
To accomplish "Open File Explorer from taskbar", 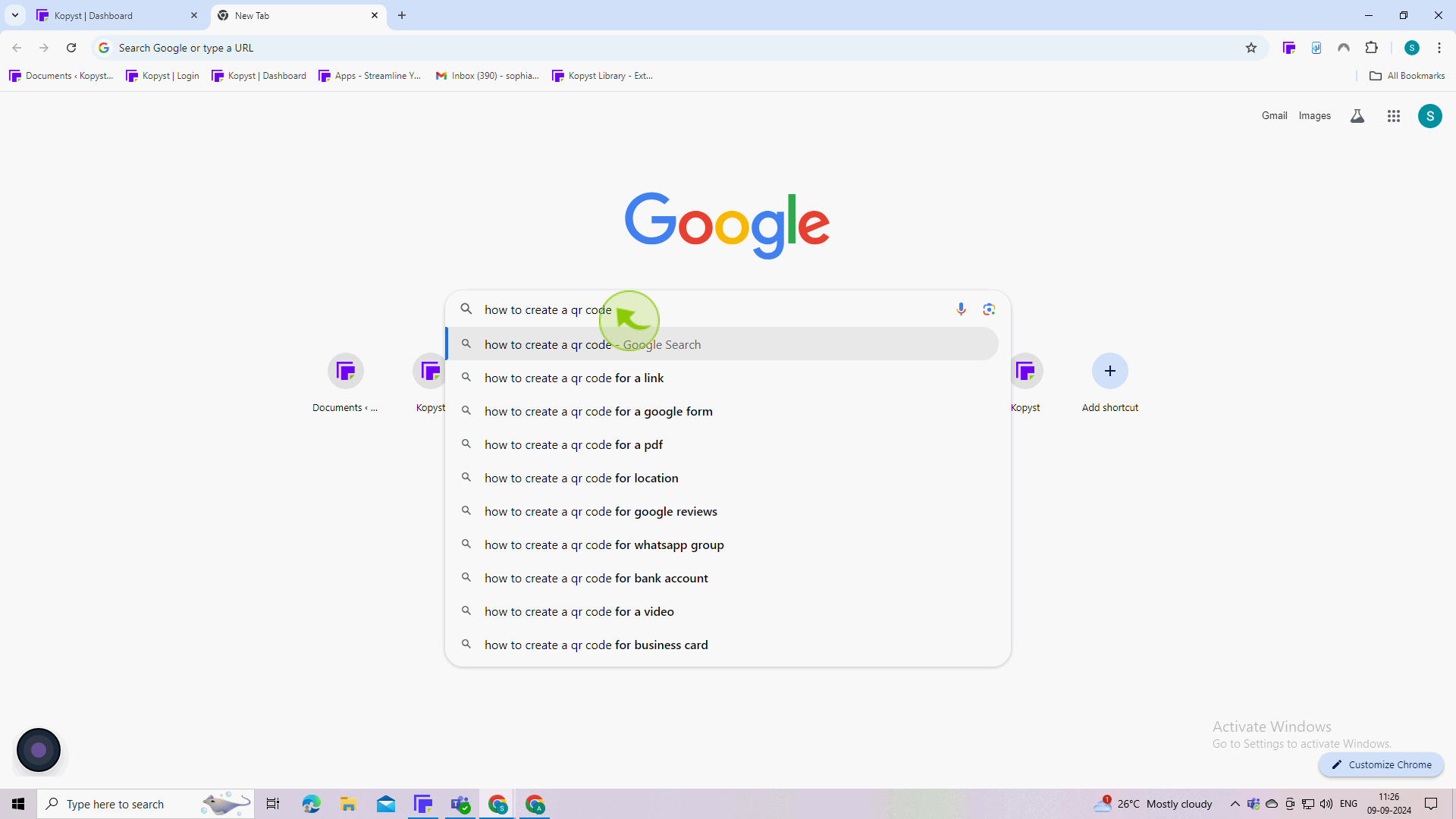I will 348,804.
